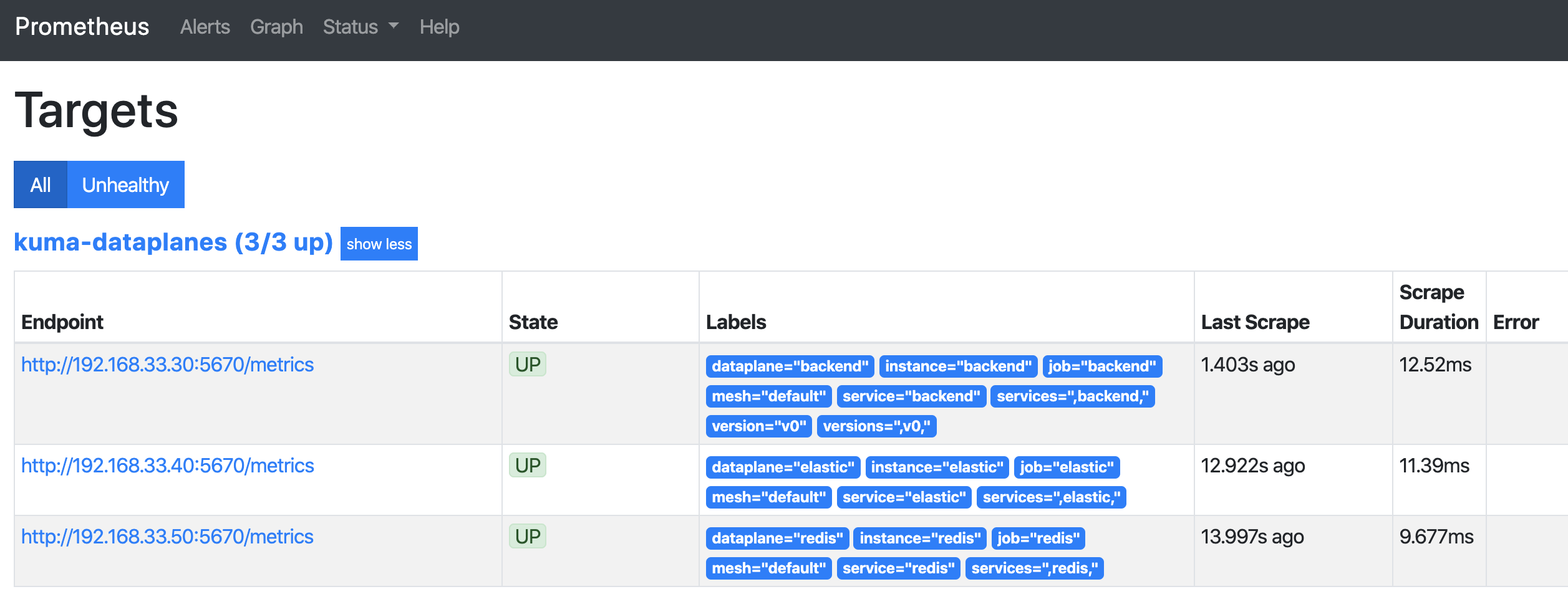The height and width of the screenshot is (612, 1568).
Task: Click the UP state badge for backend
Action: pos(528,365)
